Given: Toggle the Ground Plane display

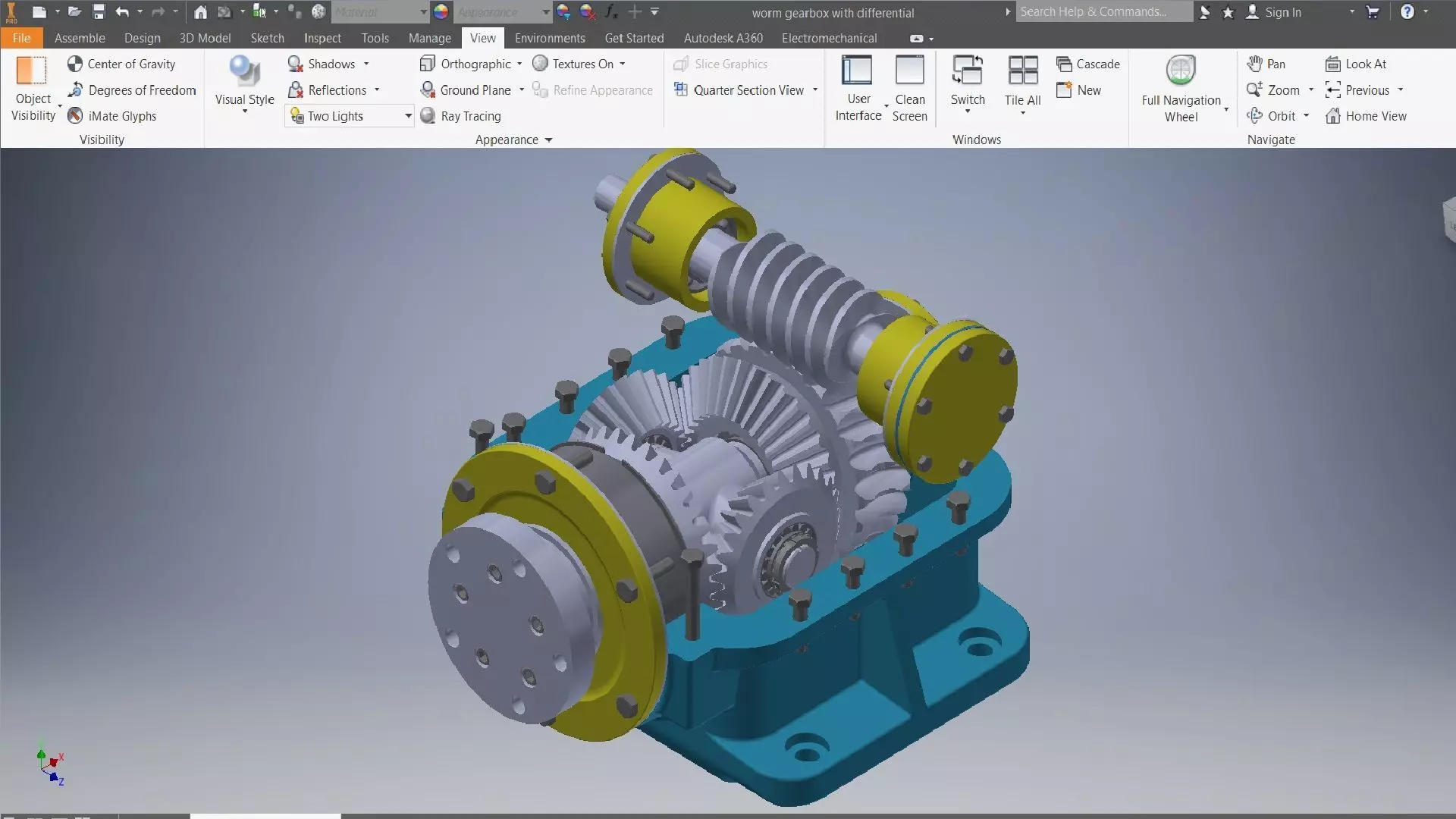Looking at the screenshot, I should click(x=466, y=90).
